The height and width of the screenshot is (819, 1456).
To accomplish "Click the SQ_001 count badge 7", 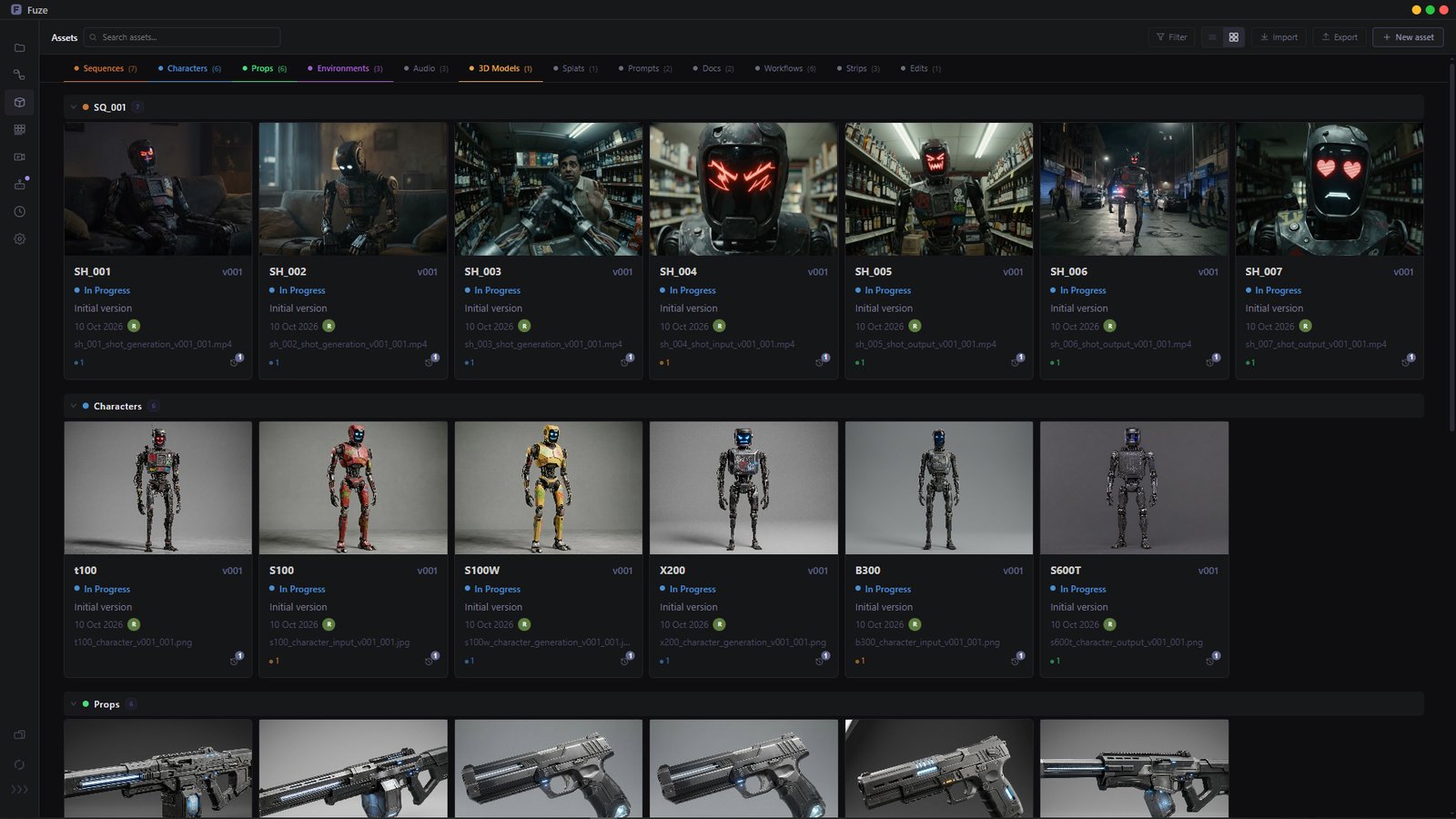I will pos(137,107).
